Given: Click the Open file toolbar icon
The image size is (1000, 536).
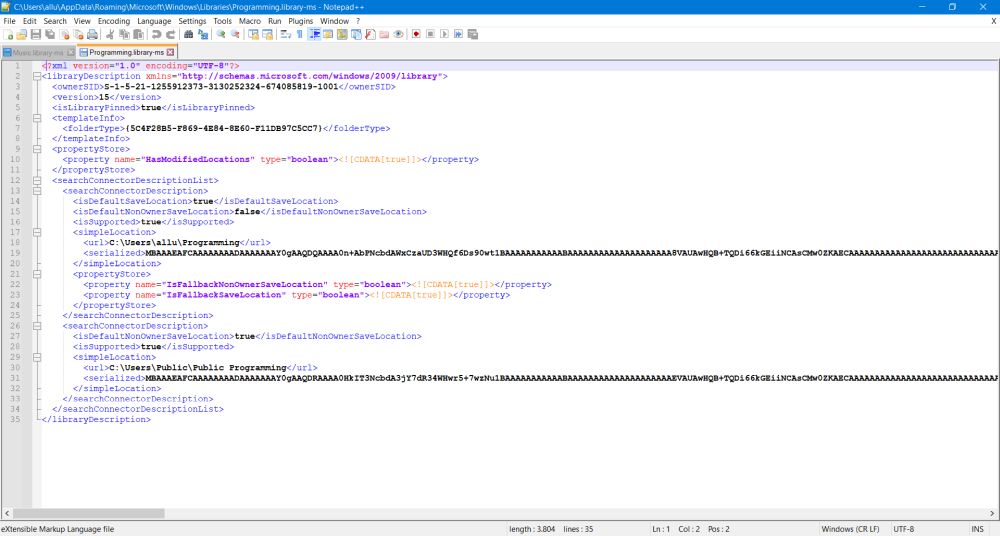Looking at the screenshot, I should [22, 34].
